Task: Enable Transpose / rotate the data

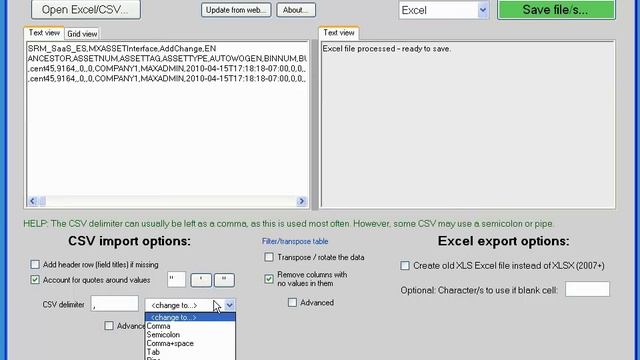Action: [x=269, y=257]
